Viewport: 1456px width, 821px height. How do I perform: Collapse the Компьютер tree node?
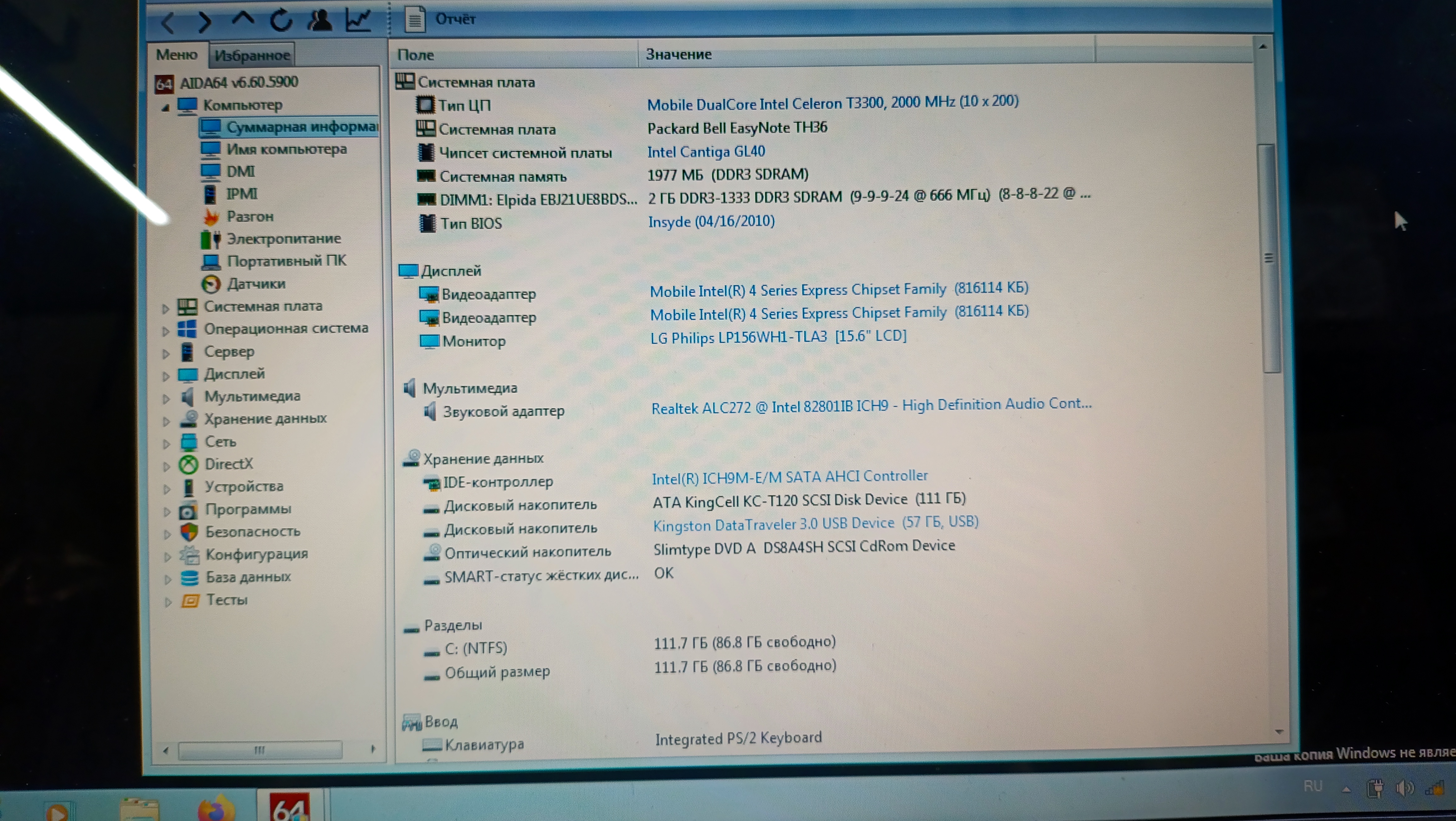pos(165,107)
